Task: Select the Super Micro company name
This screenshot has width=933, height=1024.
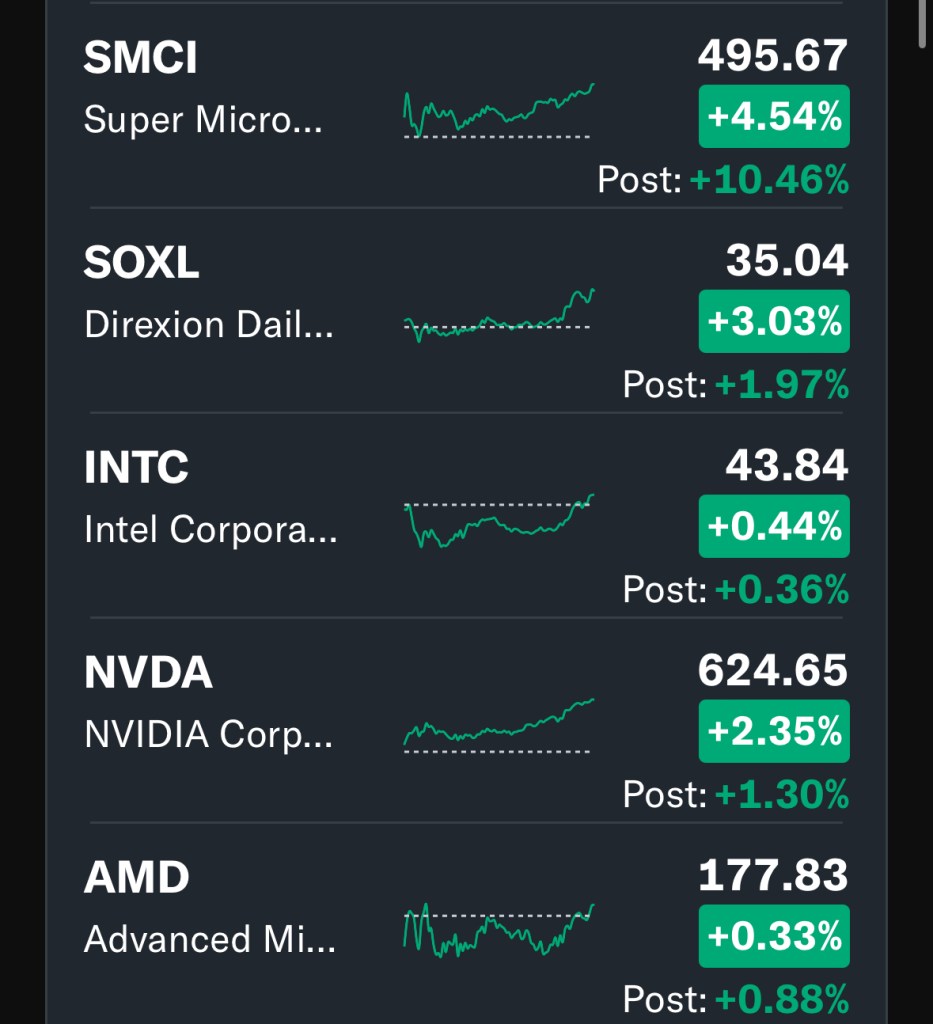Action: click(x=203, y=121)
